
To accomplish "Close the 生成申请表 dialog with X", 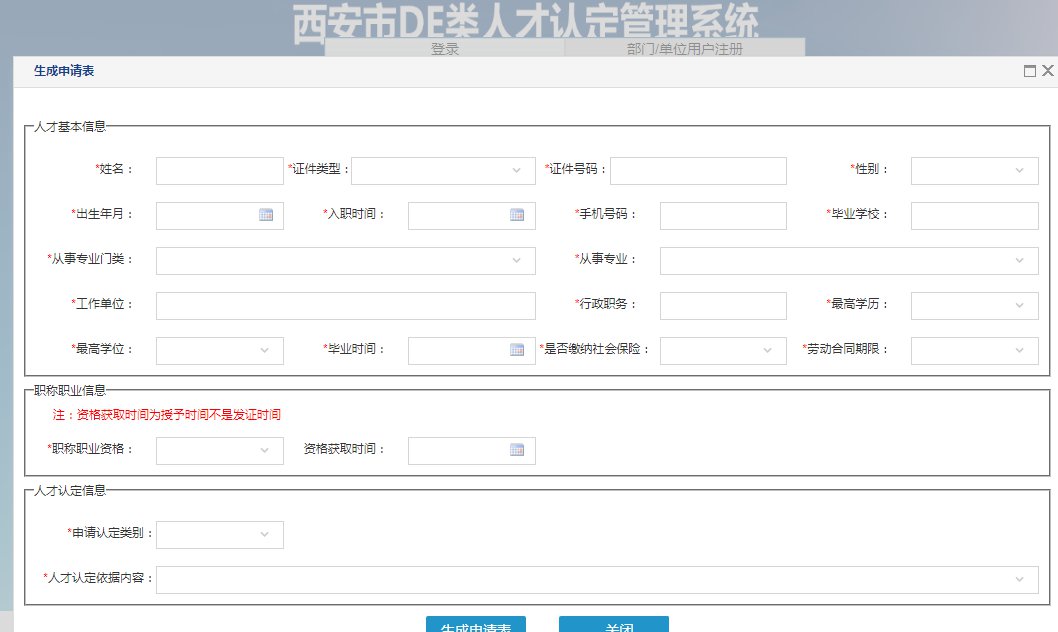I will coord(1047,71).
